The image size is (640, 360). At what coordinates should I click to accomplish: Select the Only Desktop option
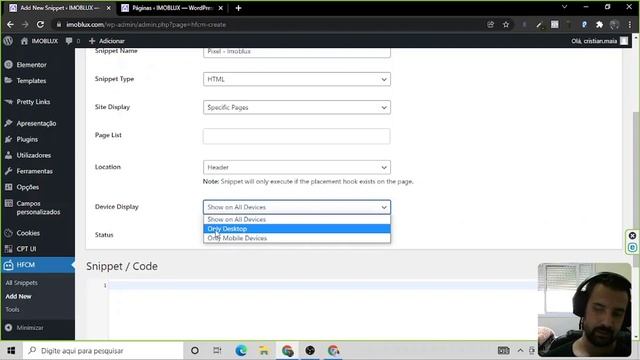pyautogui.click(x=297, y=229)
